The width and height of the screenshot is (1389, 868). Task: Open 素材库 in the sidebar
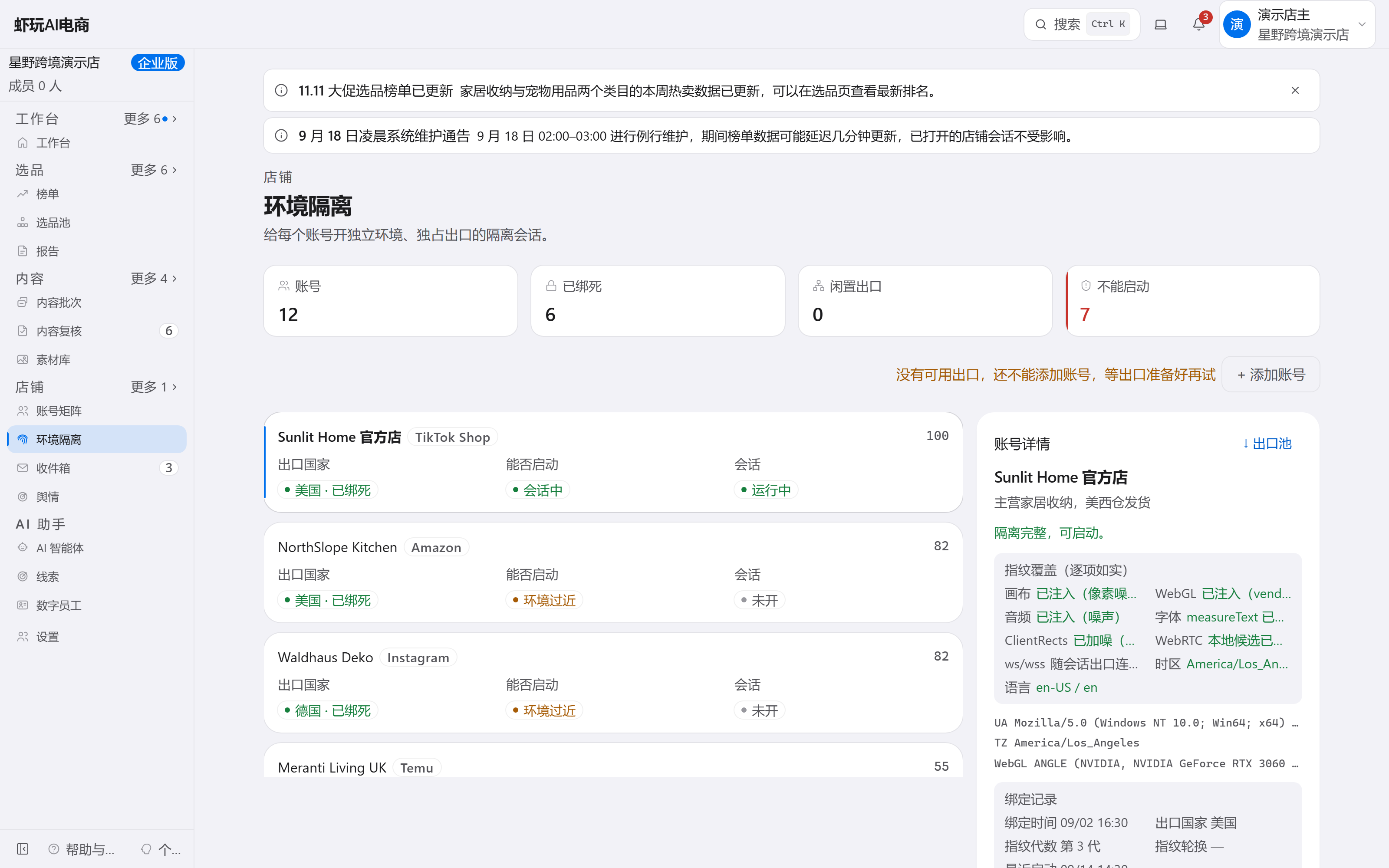pyautogui.click(x=96, y=360)
